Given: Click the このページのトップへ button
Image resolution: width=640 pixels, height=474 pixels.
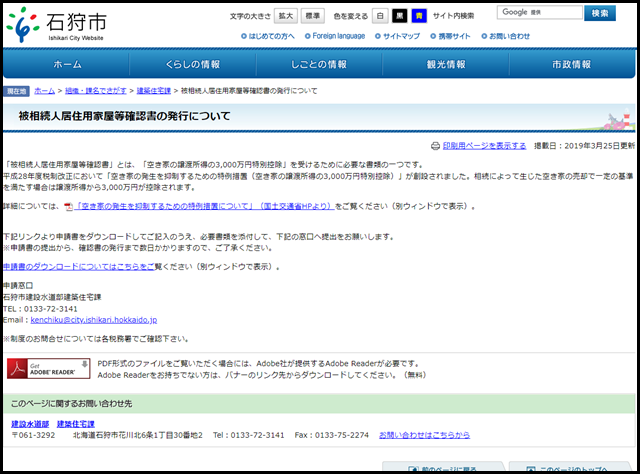Looking at the screenshot, I should [570, 468].
